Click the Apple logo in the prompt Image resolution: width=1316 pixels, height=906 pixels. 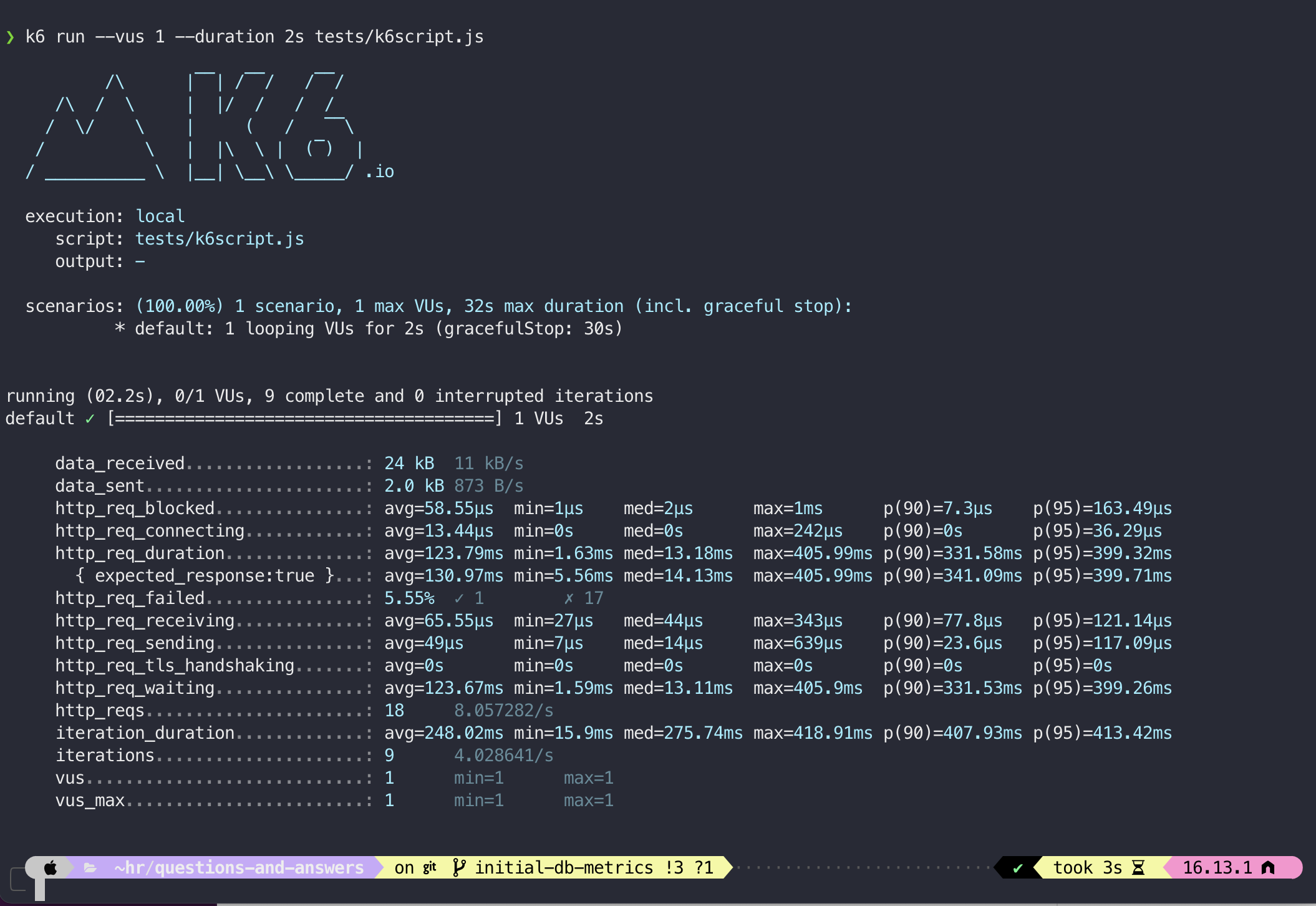tap(51, 867)
